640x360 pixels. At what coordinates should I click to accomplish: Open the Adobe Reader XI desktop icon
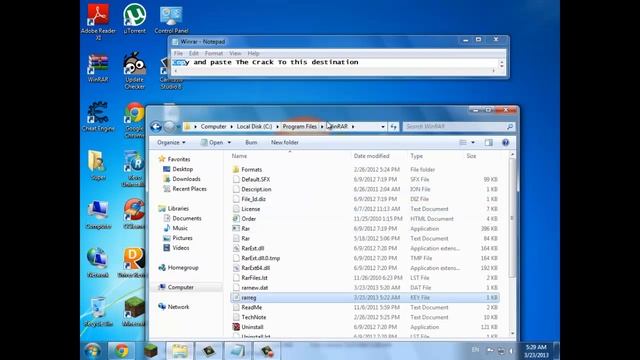coord(98,21)
